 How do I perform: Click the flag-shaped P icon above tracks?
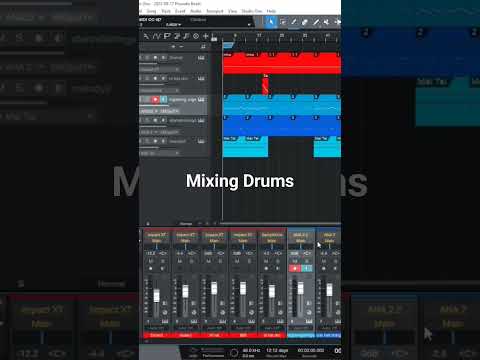coord(167,36)
